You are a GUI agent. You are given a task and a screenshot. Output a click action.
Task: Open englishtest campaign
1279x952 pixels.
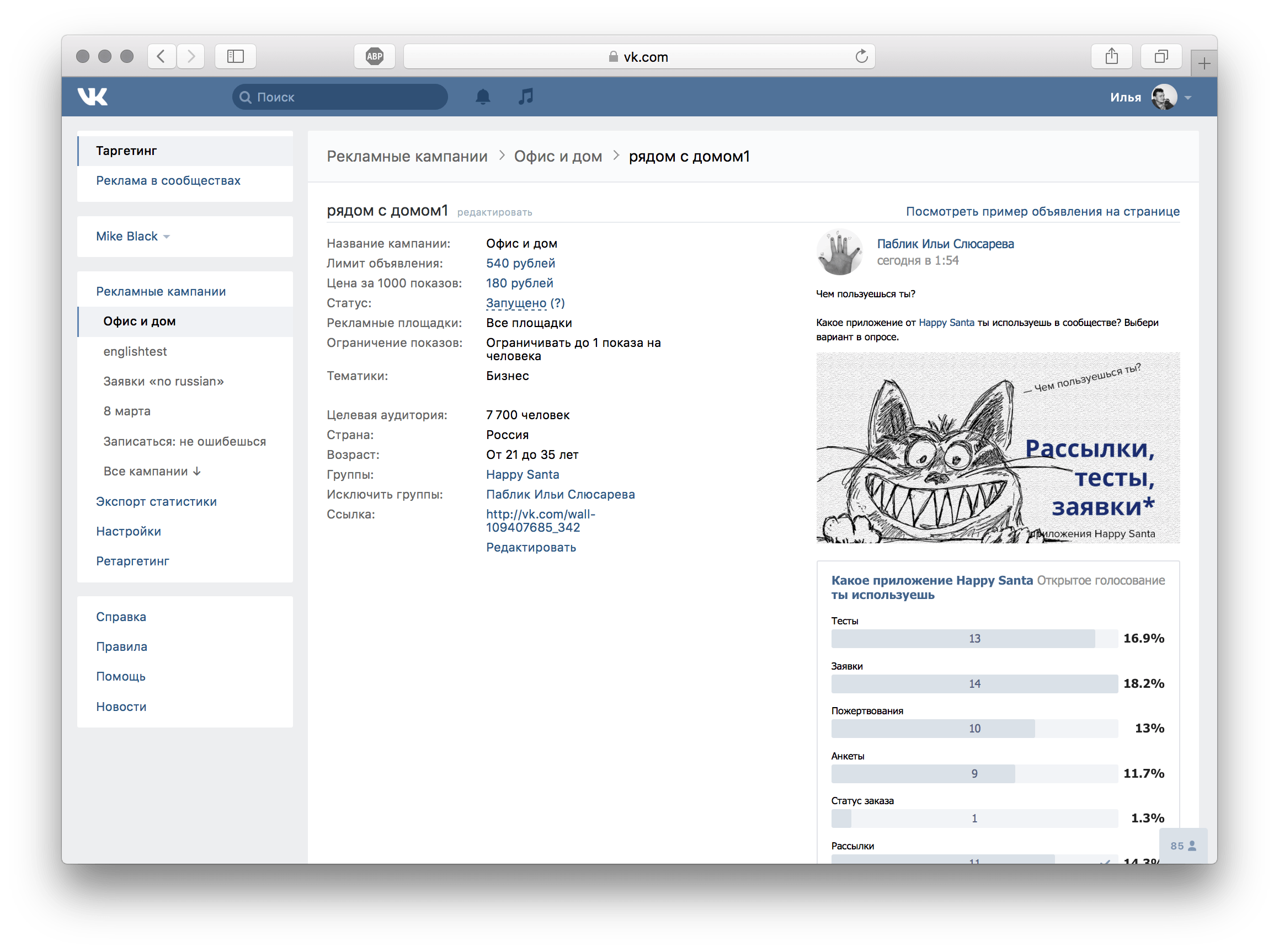135,351
